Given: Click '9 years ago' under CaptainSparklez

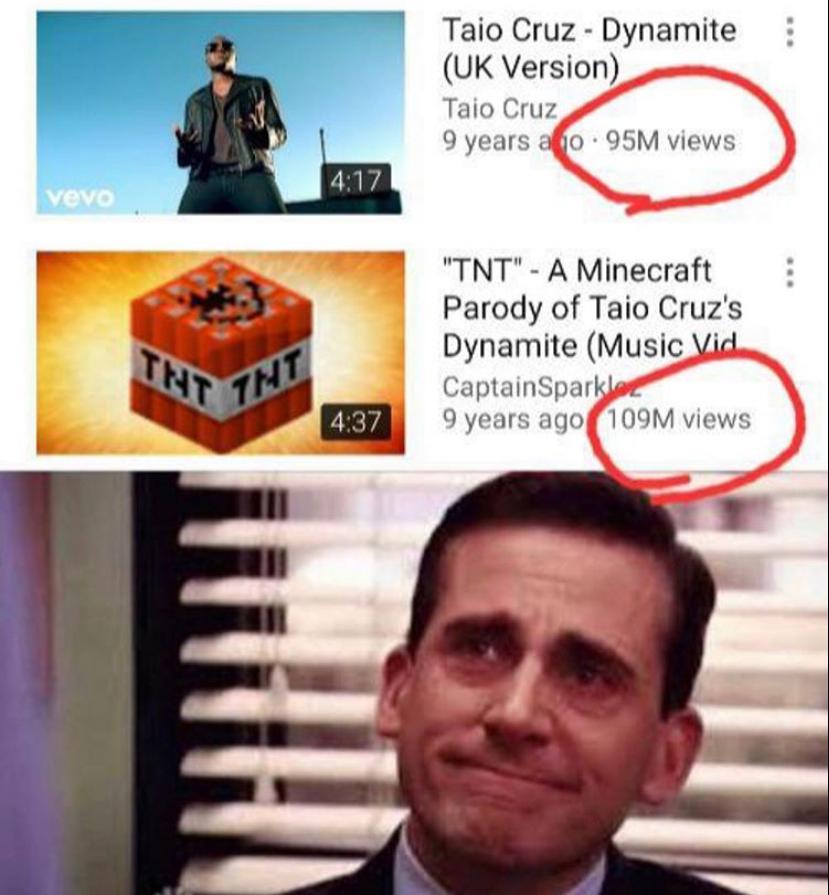Looking at the screenshot, I should [x=513, y=420].
